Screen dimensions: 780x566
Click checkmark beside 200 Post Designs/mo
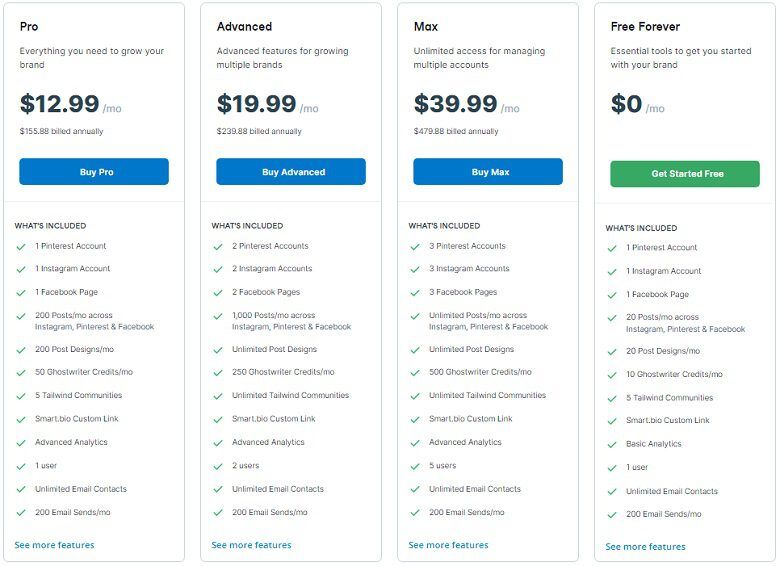coord(21,350)
